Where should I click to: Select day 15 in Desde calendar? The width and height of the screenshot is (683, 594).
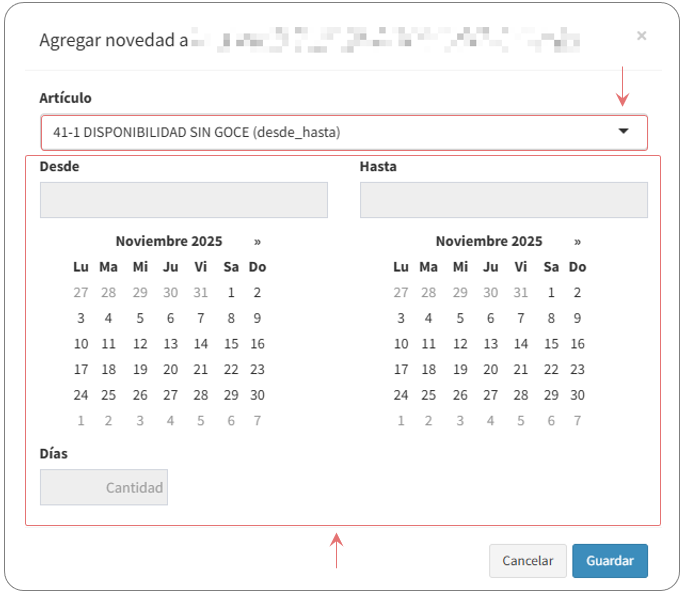[x=231, y=344]
